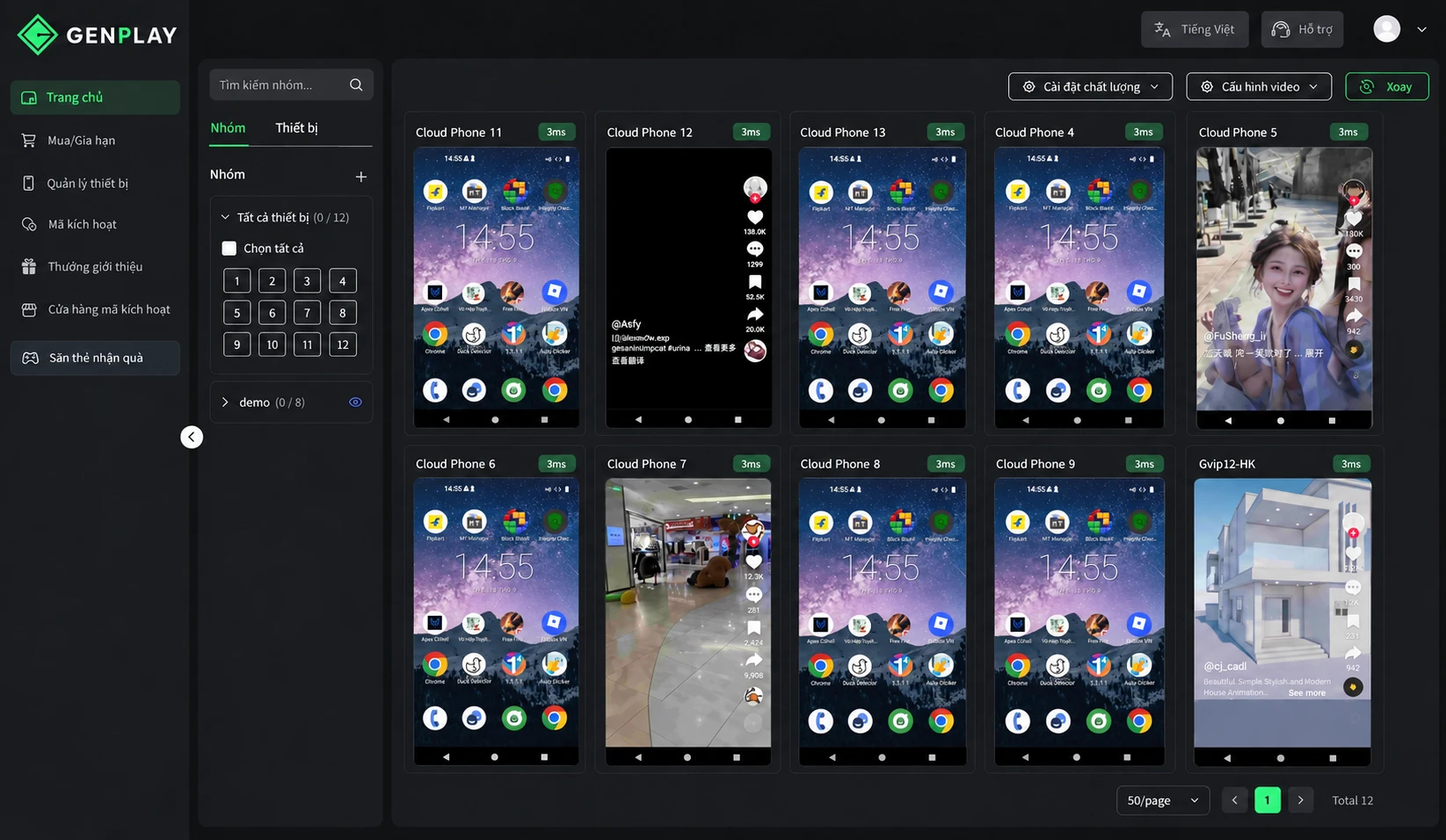Click the GenPlay logo icon
This screenshot has width=1446, height=840.
[37, 34]
